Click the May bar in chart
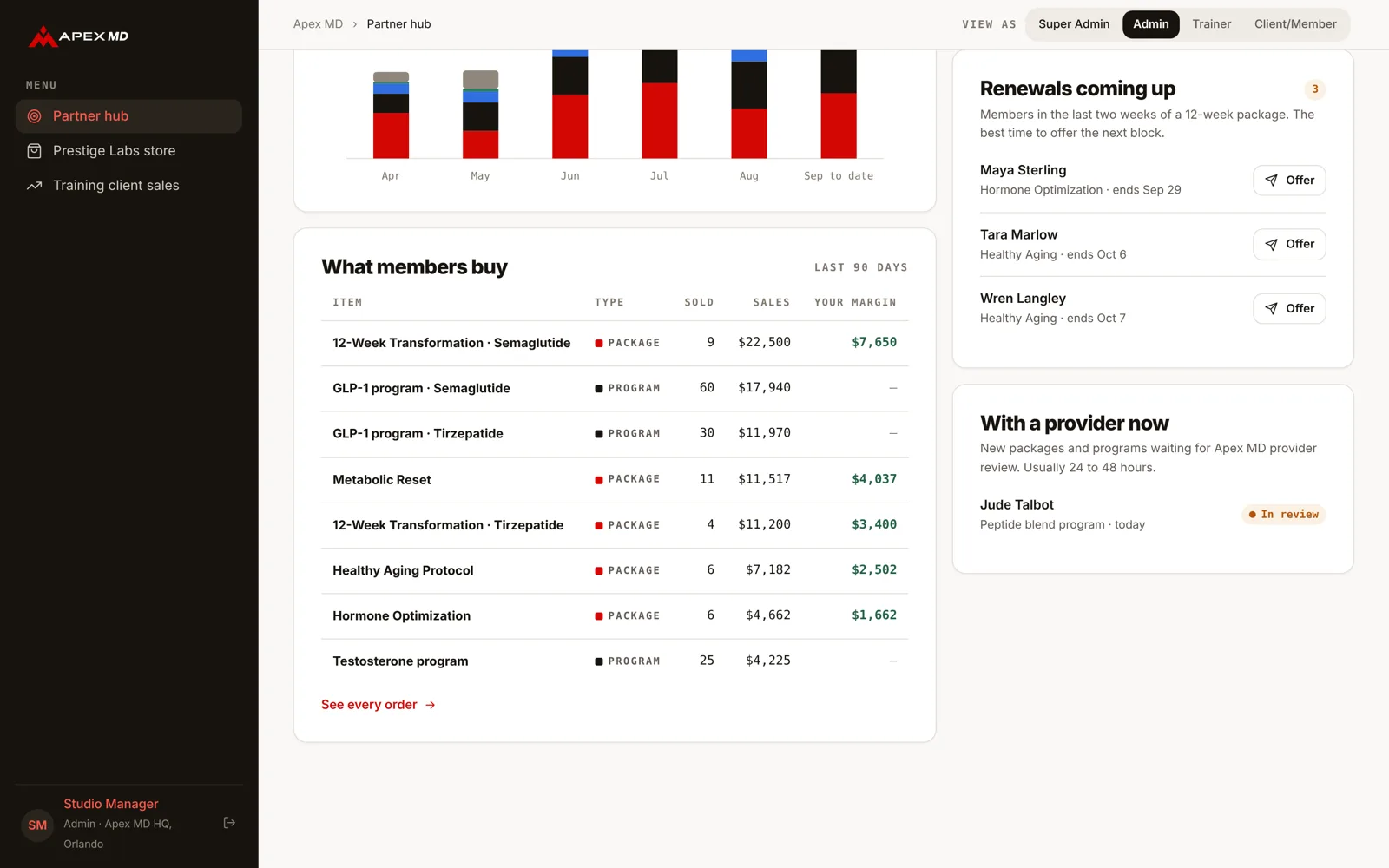Screen dimensions: 1389x868 pos(480,115)
